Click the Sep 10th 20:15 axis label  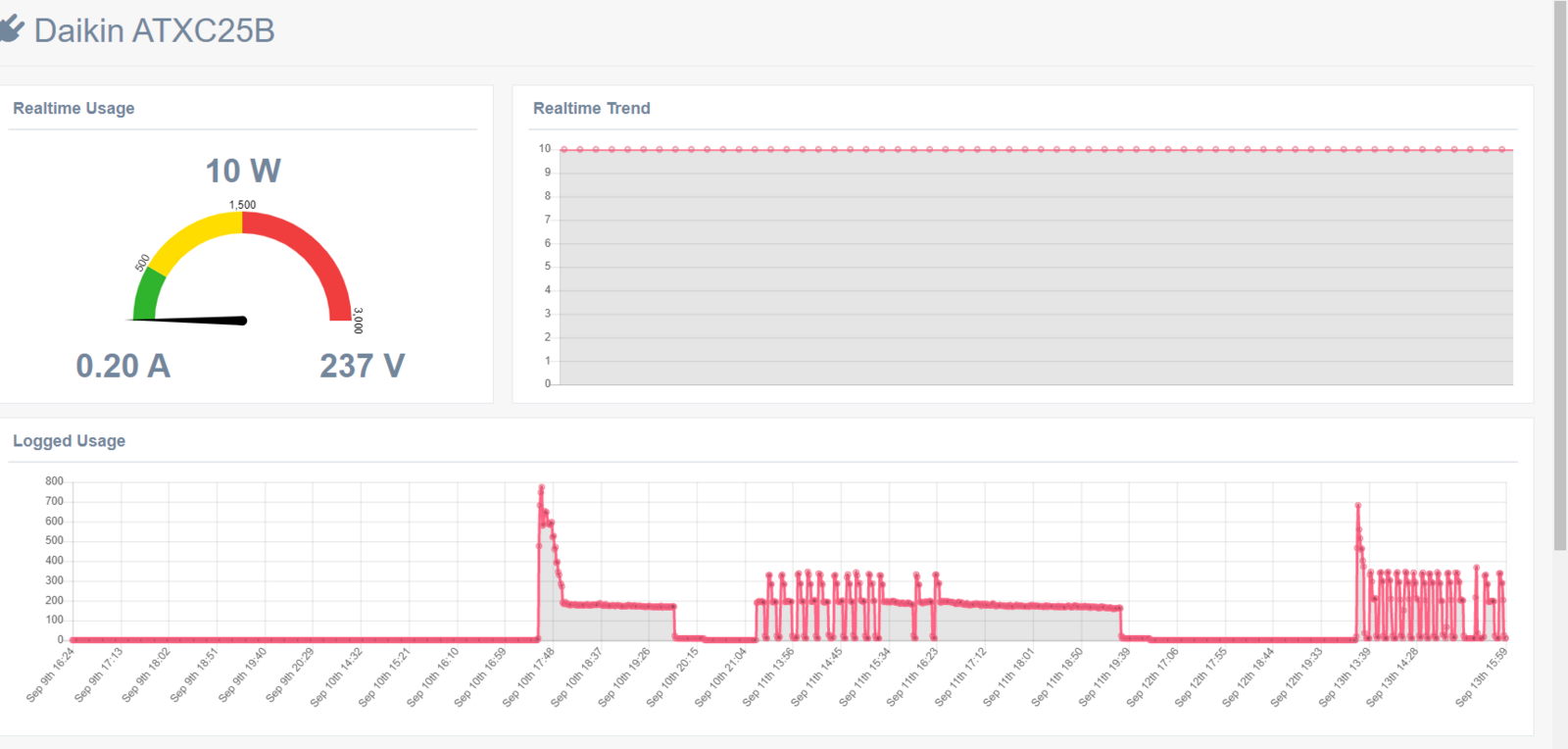[672, 676]
